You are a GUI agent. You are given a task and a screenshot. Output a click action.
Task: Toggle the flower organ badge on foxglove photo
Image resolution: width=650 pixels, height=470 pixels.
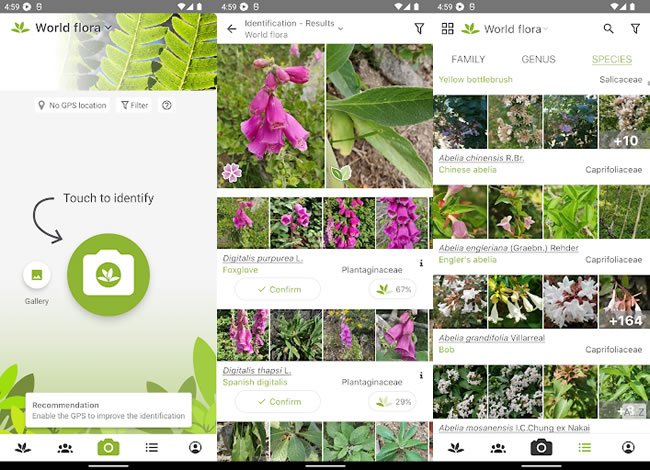[232, 172]
